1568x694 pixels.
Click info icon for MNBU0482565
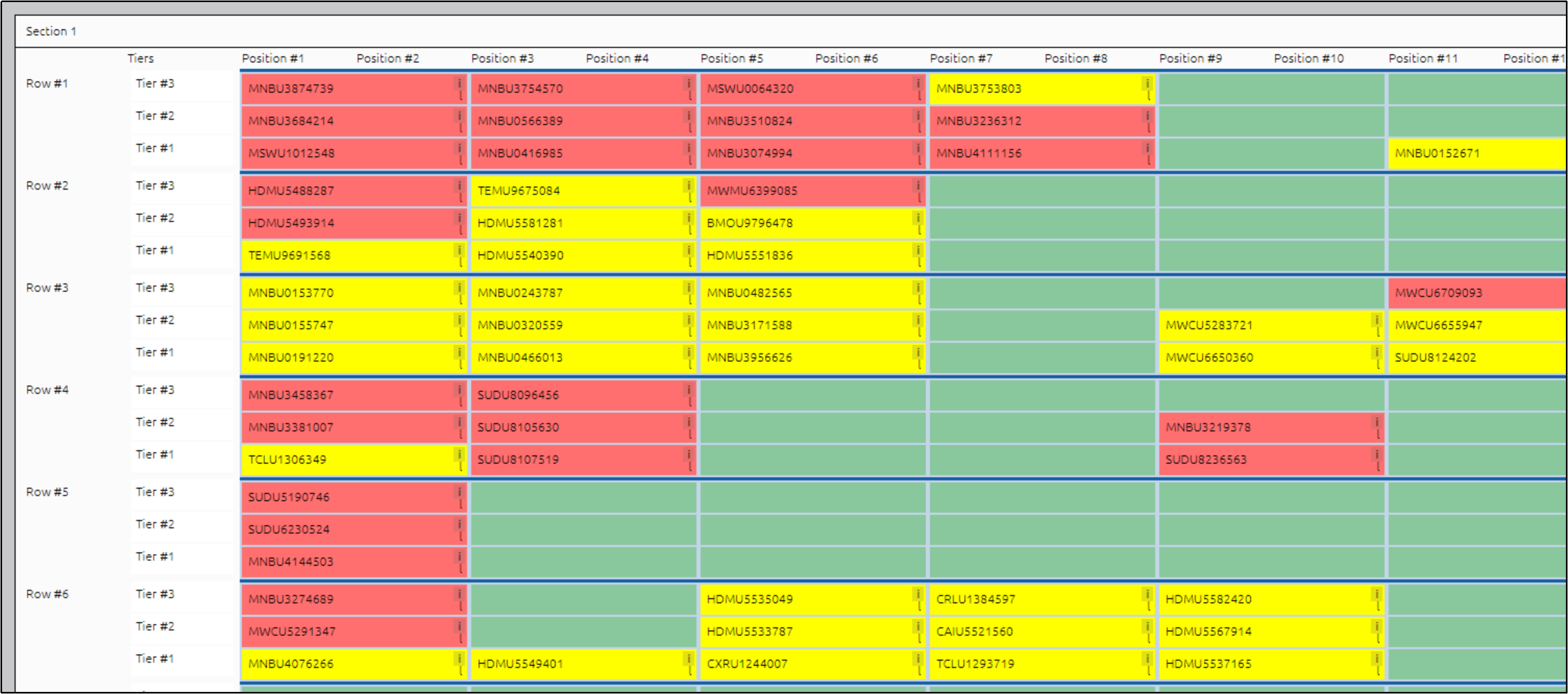point(918,288)
